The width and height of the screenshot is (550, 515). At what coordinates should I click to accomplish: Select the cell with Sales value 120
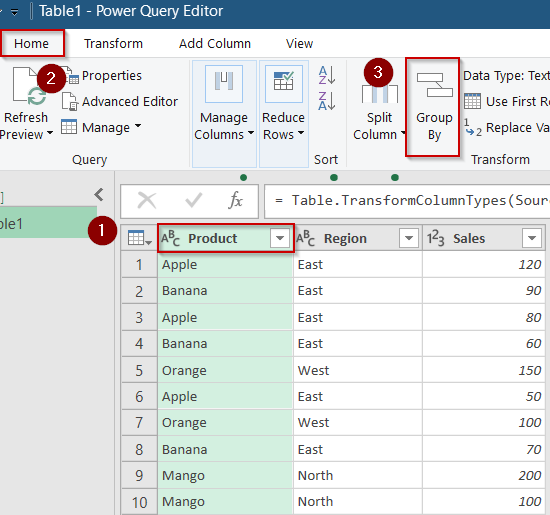pos(484,265)
